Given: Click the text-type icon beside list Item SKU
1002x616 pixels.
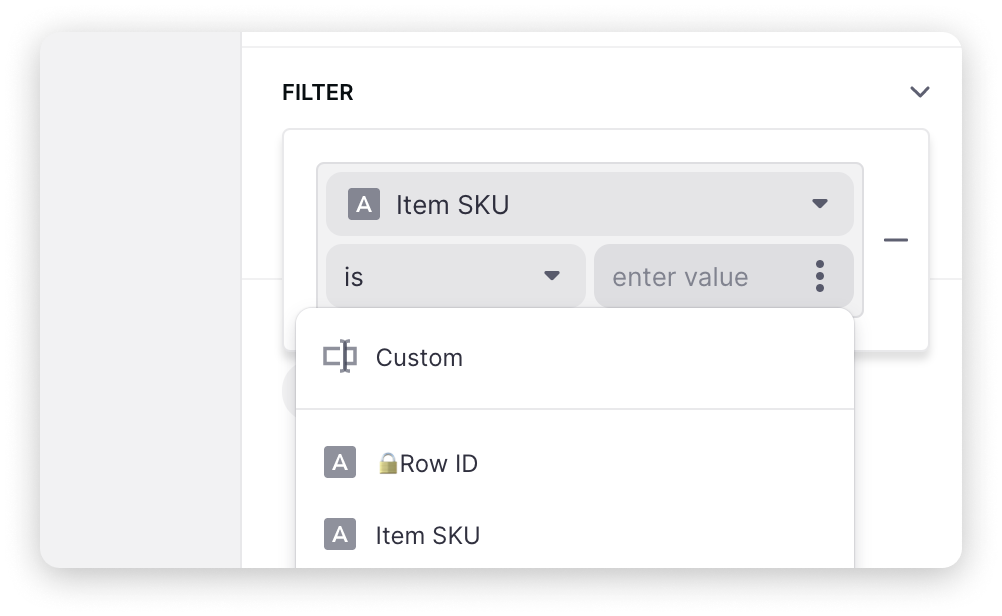Looking at the screenshot, I should coord(340,535).
